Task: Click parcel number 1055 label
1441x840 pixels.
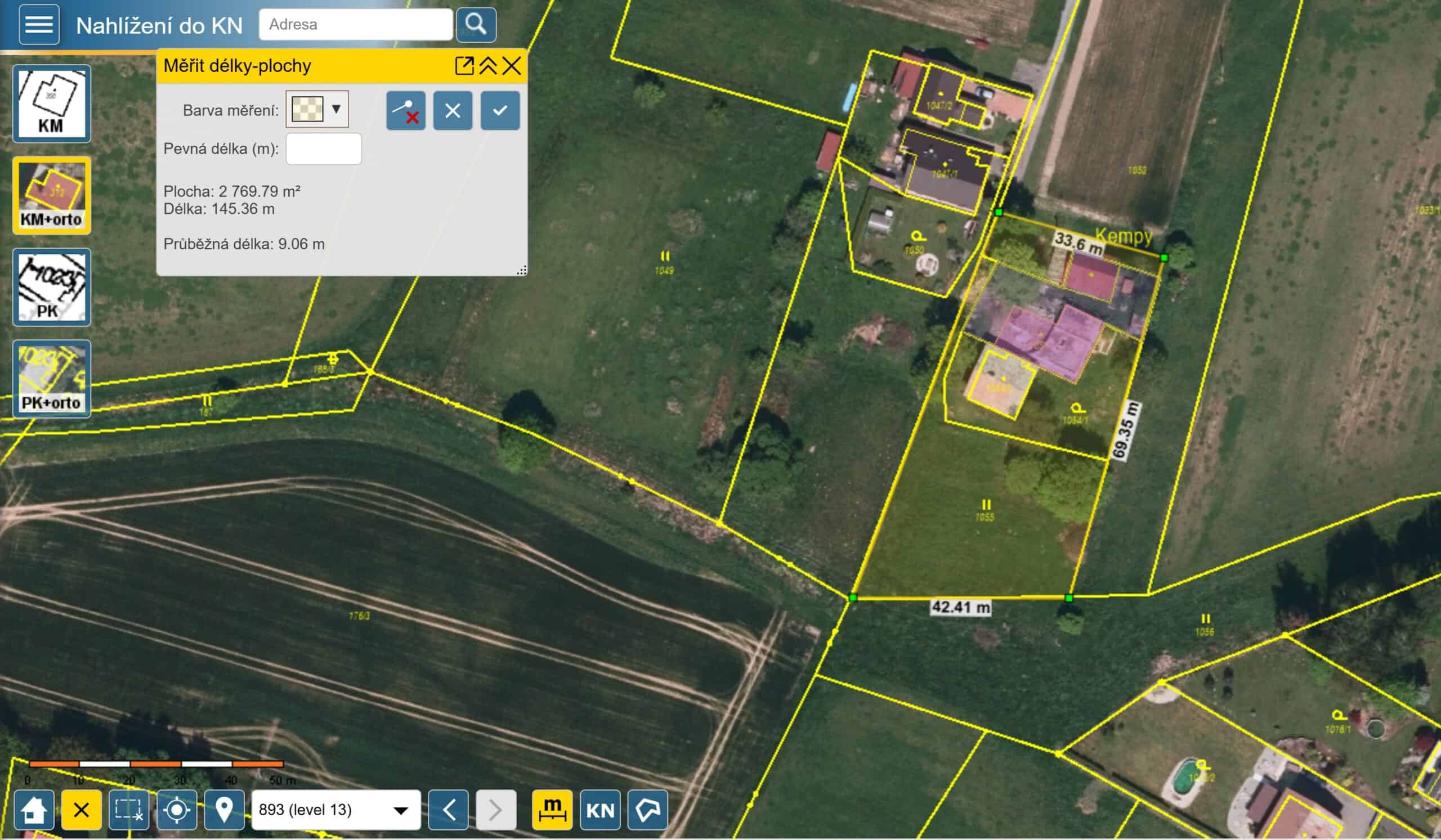Action: pos(984,517)
